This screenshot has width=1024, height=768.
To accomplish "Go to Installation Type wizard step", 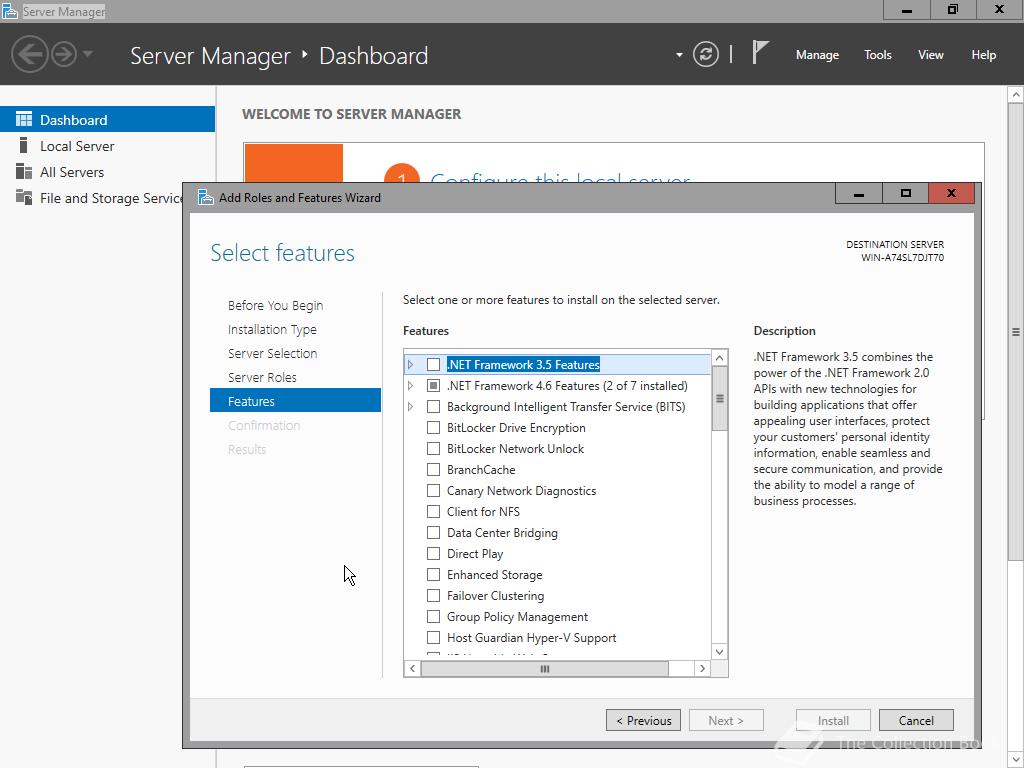I will (x=272, y=330).
